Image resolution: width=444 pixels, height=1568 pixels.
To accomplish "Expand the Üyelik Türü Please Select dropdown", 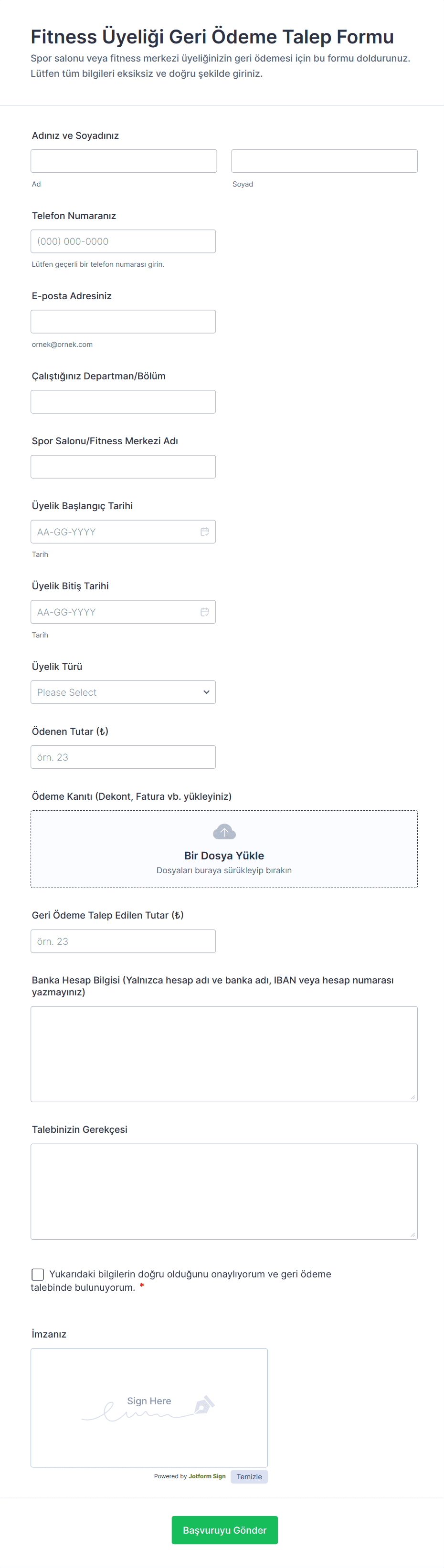I will click(116, 692).
